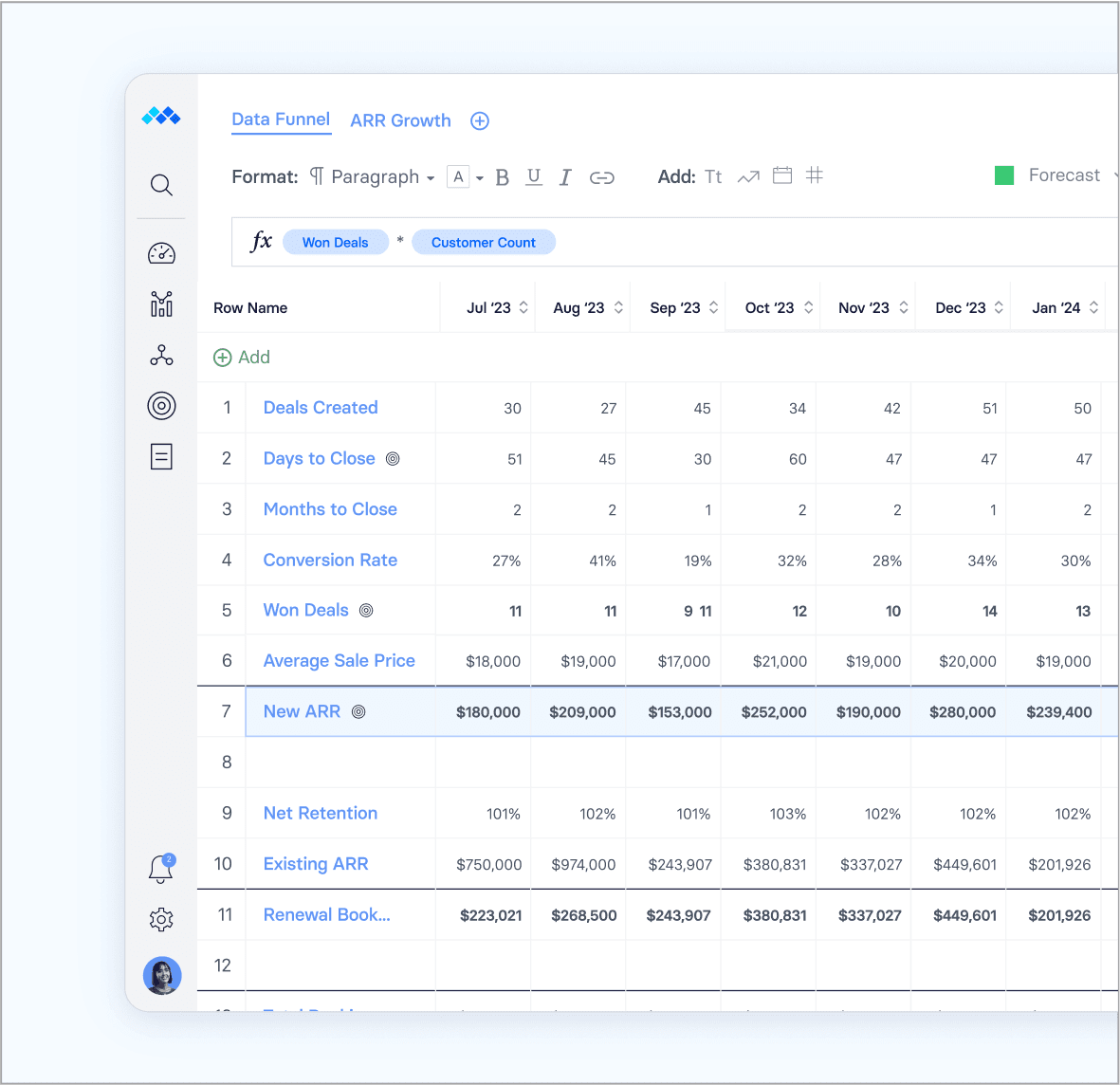Add a table using grid hash icon

815,175
